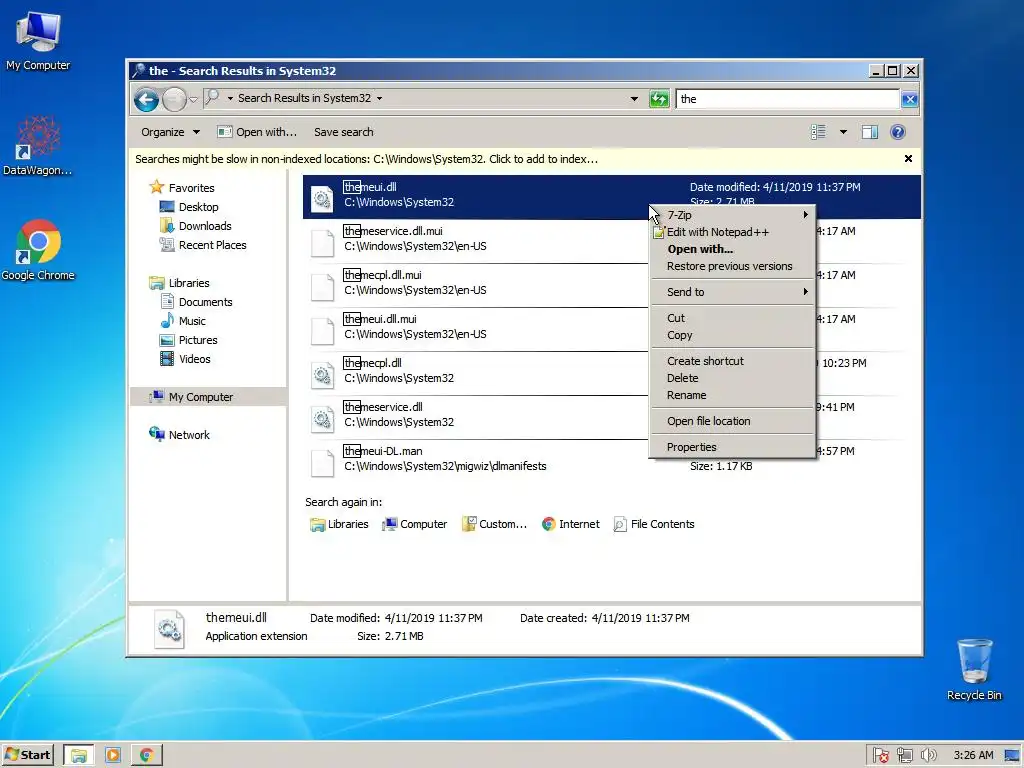The height and width of the screenshot is (768, 1024).
Task: Search again in Custom... location
Action: [x=494, y=524]
